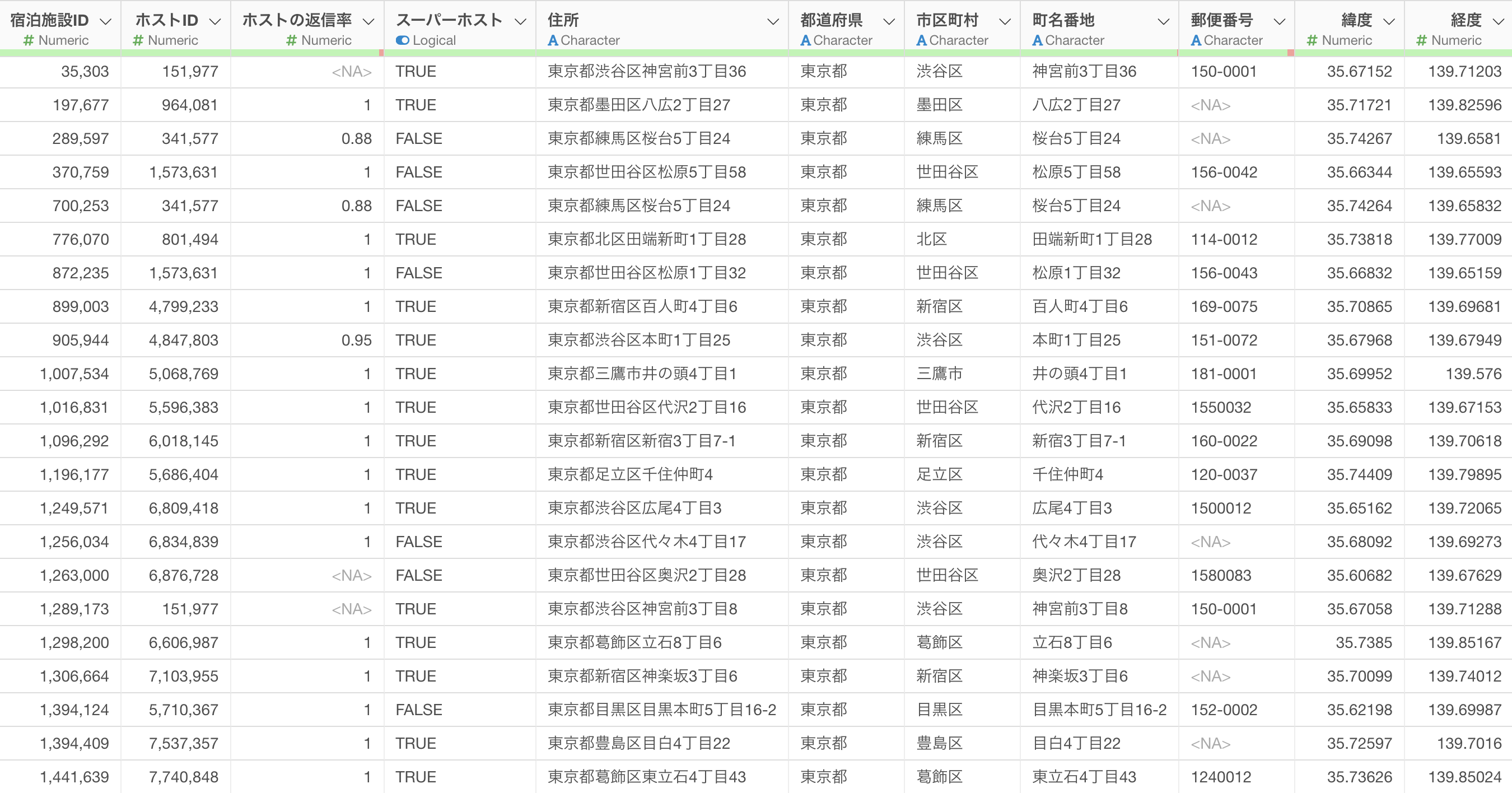Open the 経度 column dropdown arrow

(x=1498, y=22)
